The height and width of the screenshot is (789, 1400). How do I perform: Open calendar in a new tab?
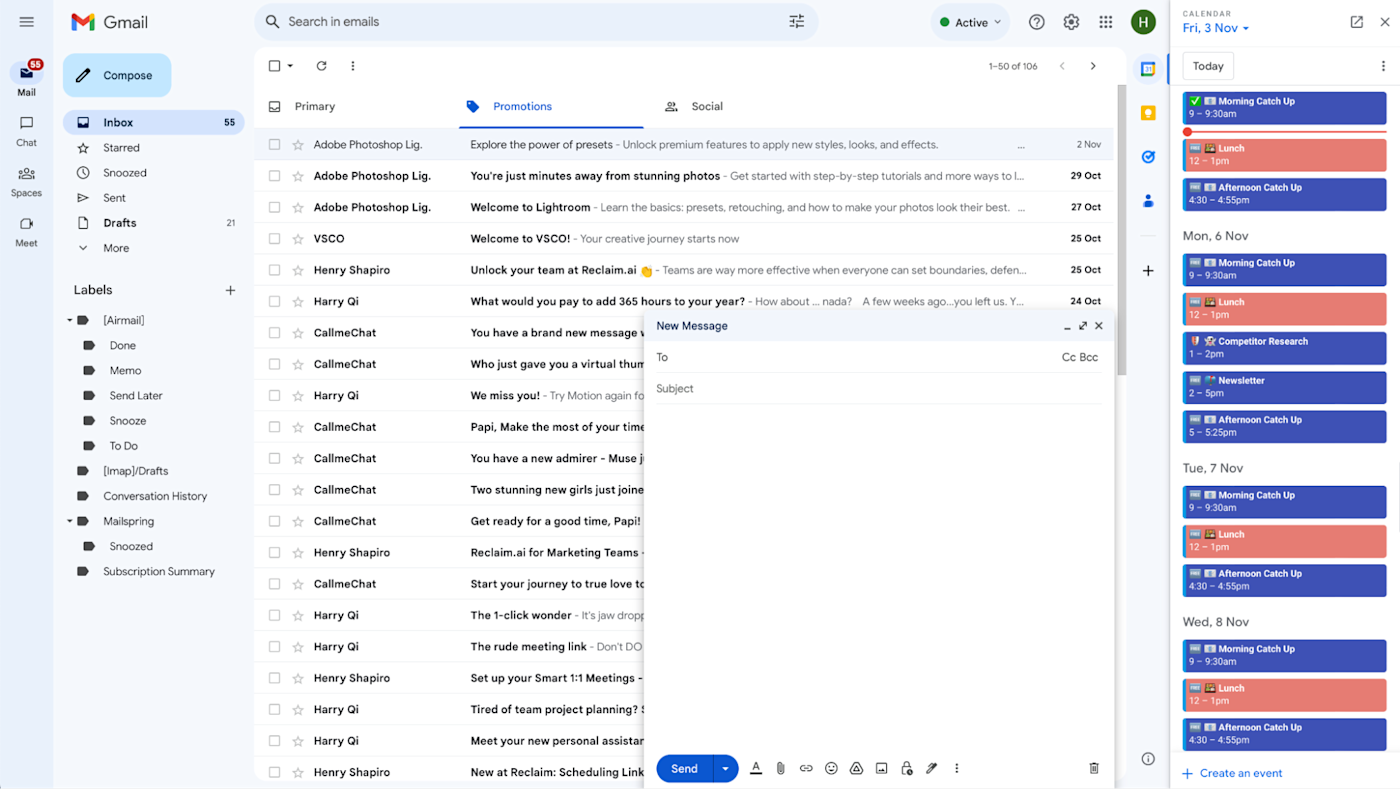1357,21
